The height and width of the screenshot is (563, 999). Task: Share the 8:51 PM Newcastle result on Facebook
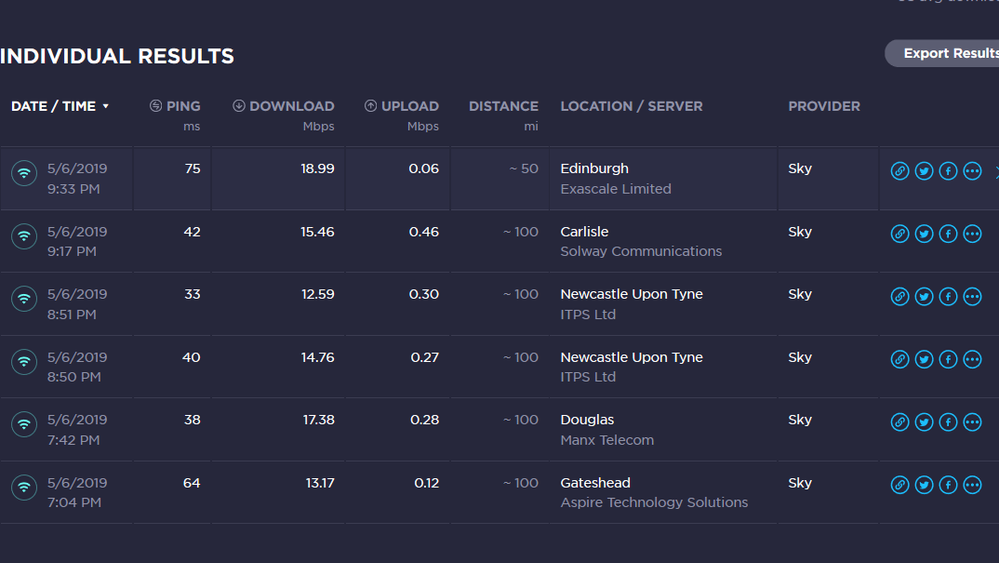tap(948, 297)
